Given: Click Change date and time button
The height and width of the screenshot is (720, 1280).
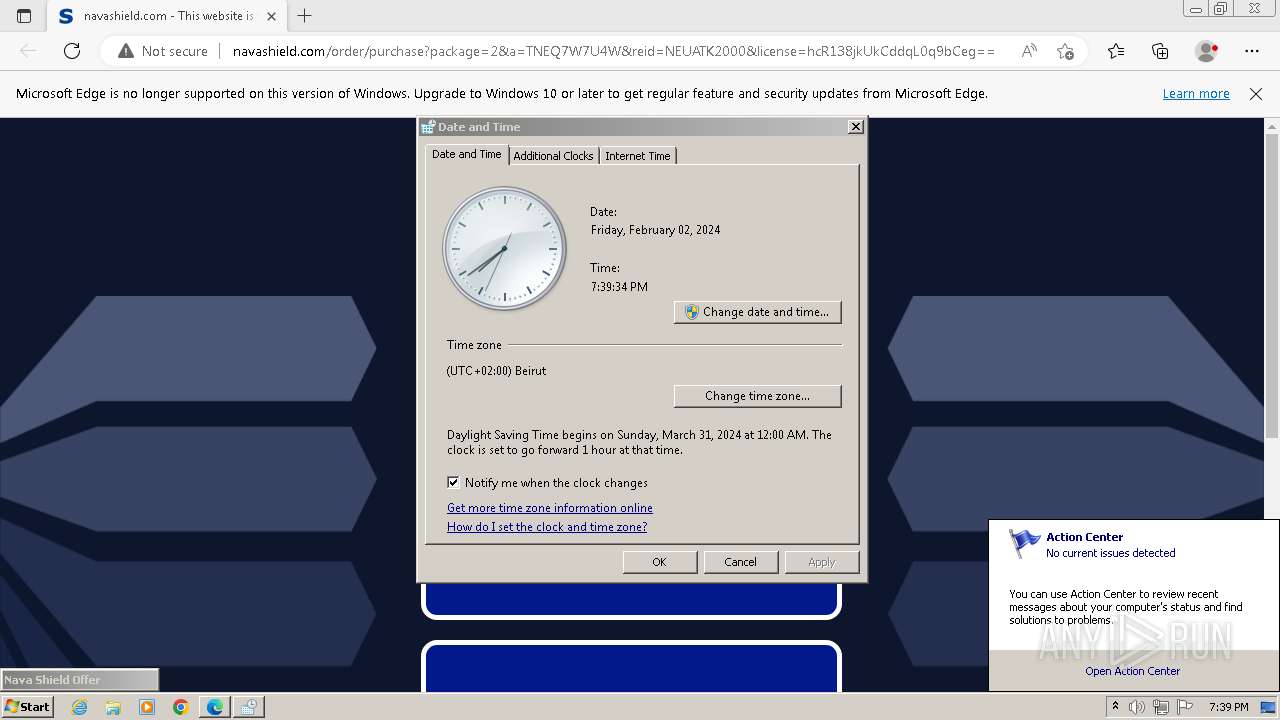Looking at the screenshot, I should [758, 312].
